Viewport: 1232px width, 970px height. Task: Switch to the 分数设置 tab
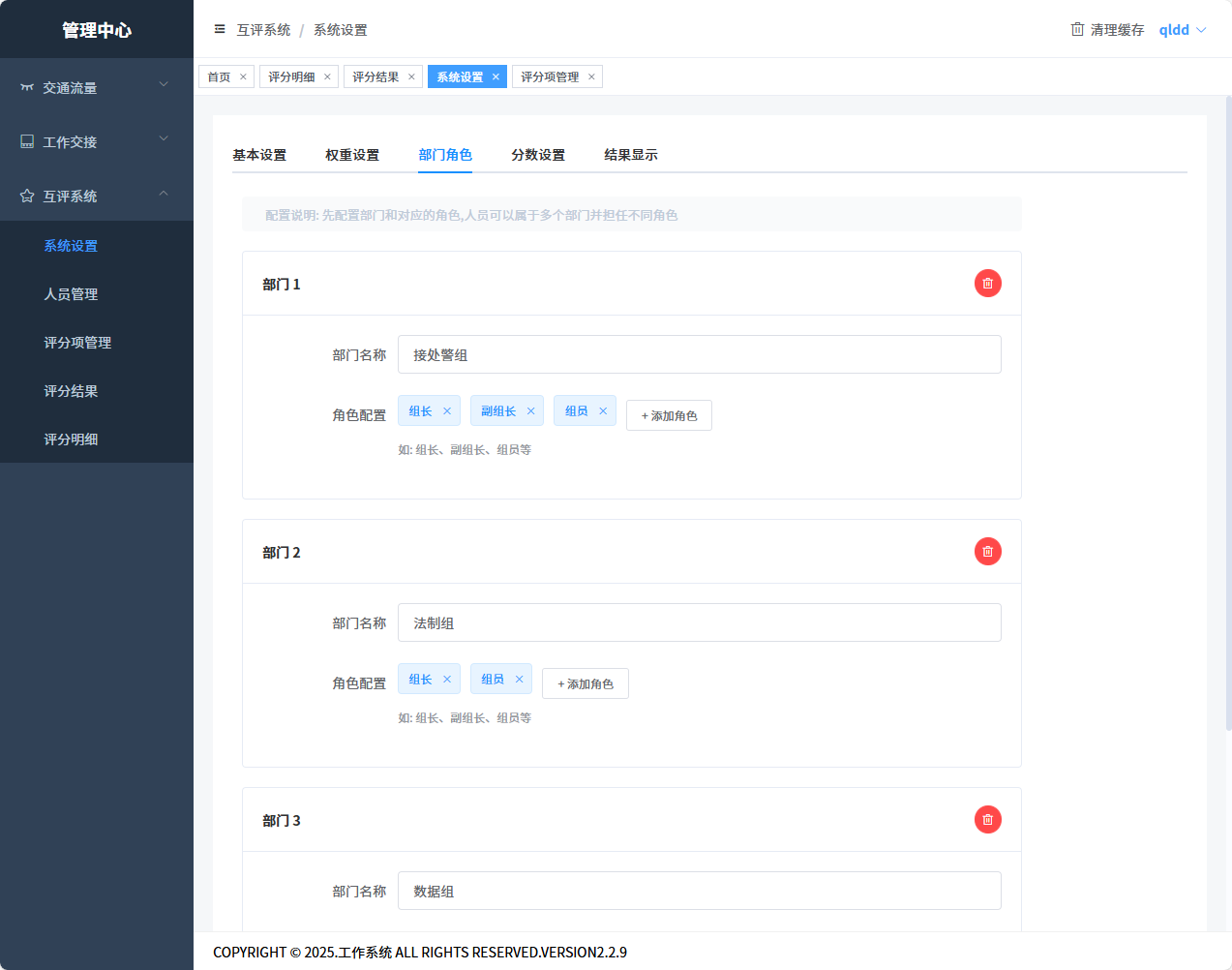538,155
